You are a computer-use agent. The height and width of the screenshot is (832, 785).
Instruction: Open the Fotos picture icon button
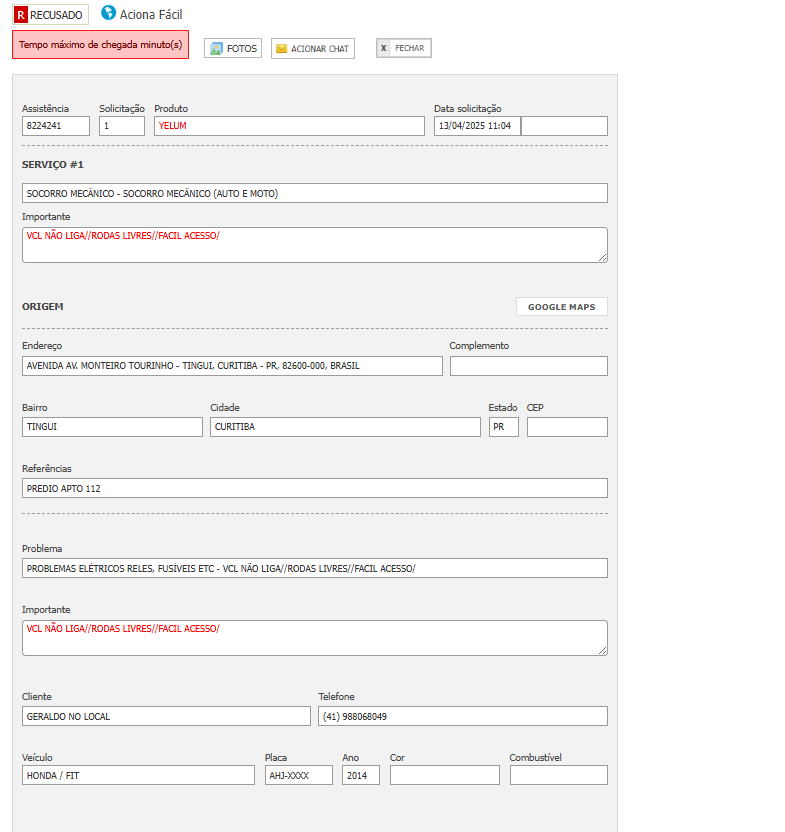(x=216, y=48)
